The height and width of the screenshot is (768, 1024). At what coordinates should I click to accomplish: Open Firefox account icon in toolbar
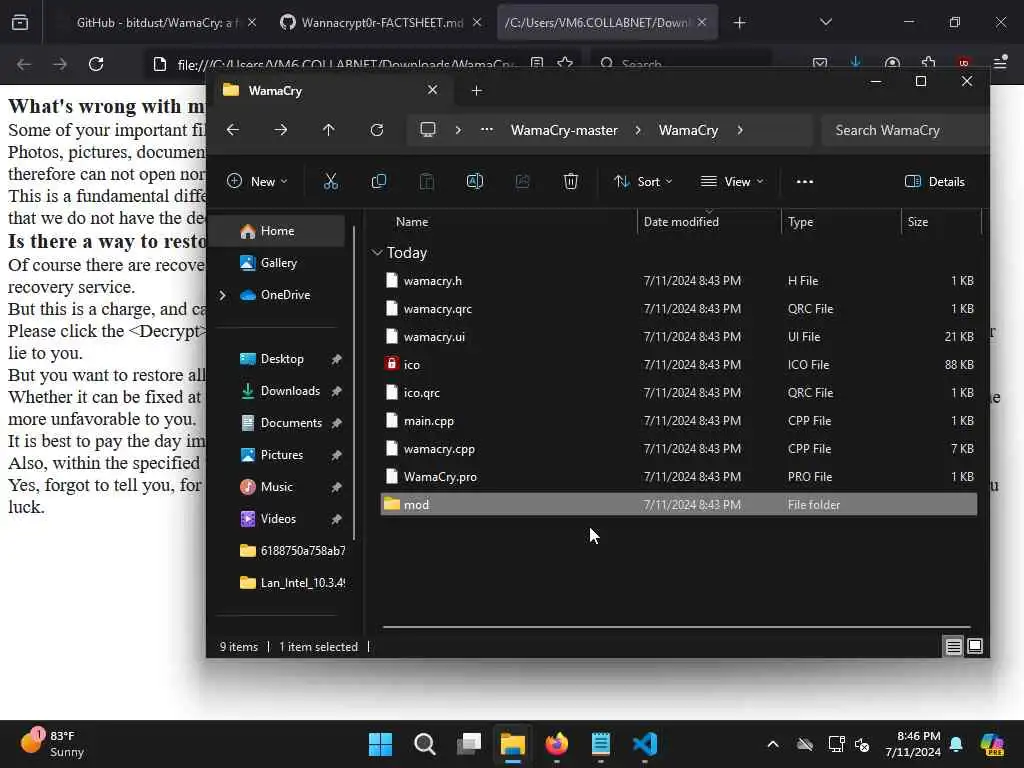(x=892, y=63)
